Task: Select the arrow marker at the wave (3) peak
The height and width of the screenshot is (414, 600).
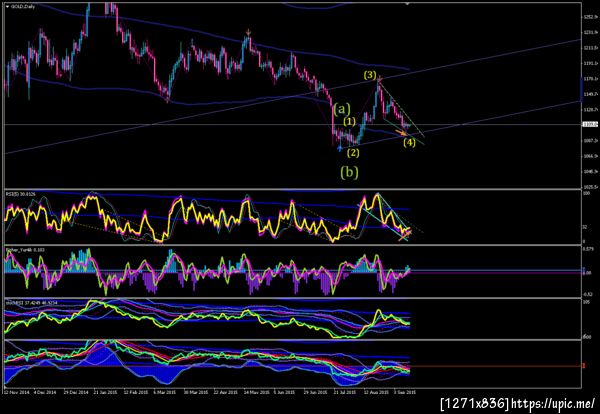Action: 379,80
